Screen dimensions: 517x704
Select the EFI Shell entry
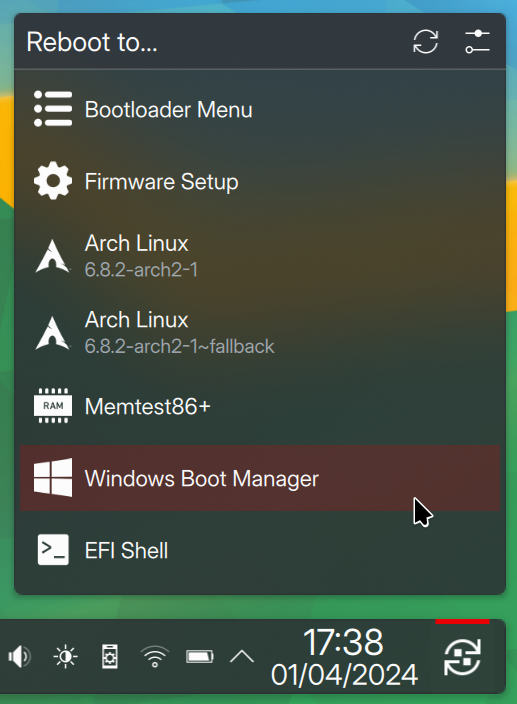click(260, 550)
